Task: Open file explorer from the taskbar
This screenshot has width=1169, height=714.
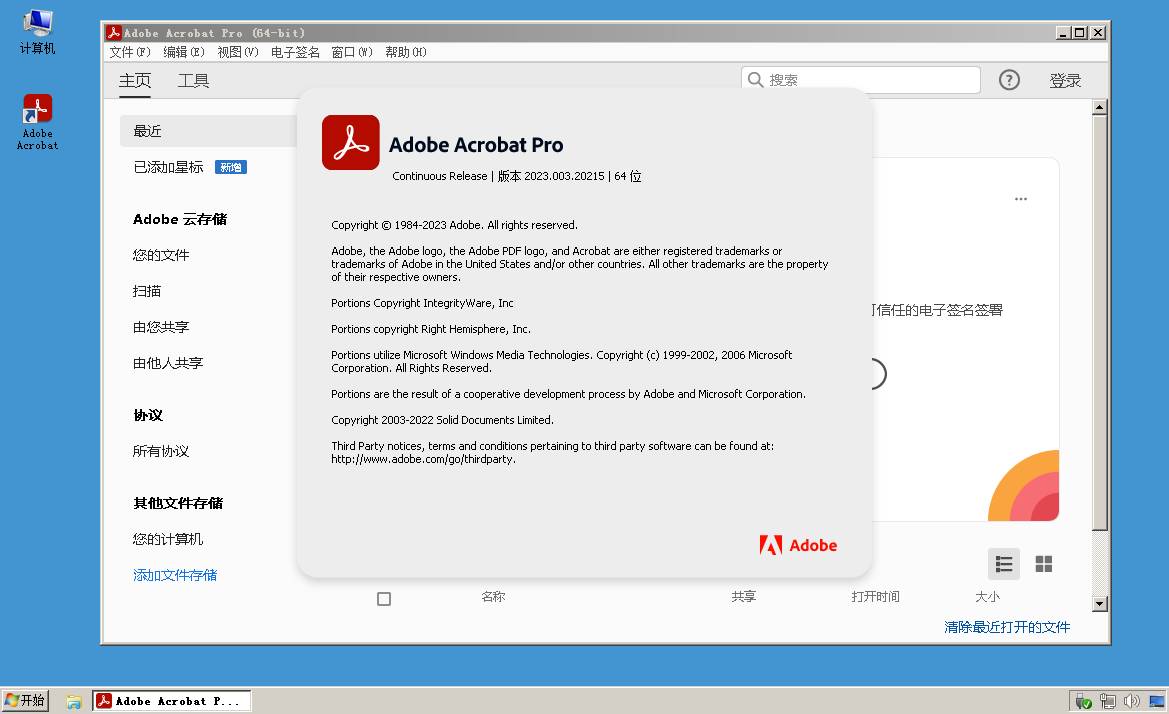Action: coord(73,701)
